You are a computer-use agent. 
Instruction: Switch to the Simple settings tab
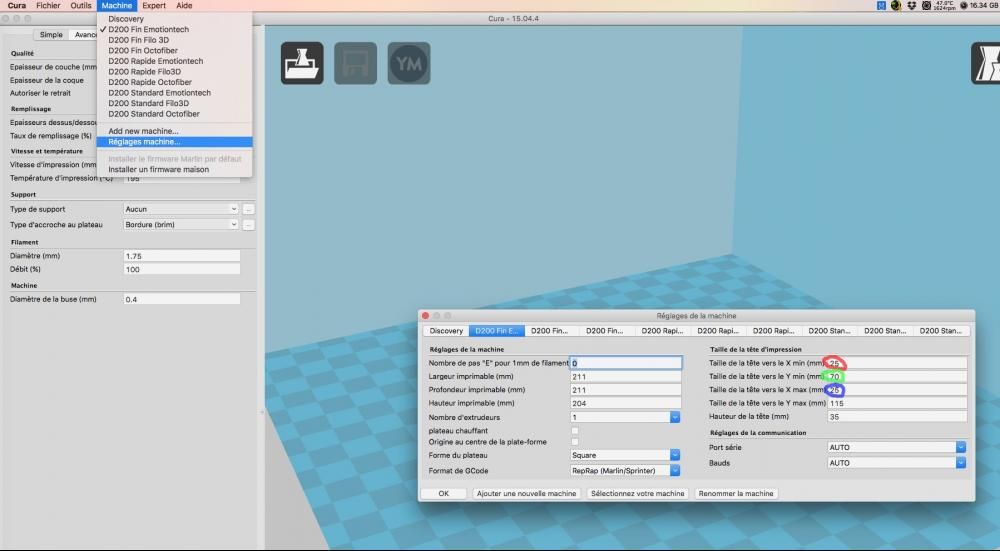pyautogui.click(x=51, y=34)
